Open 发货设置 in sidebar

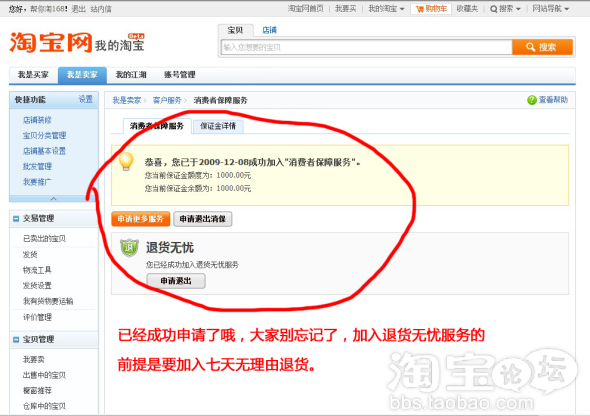[37, 285]
